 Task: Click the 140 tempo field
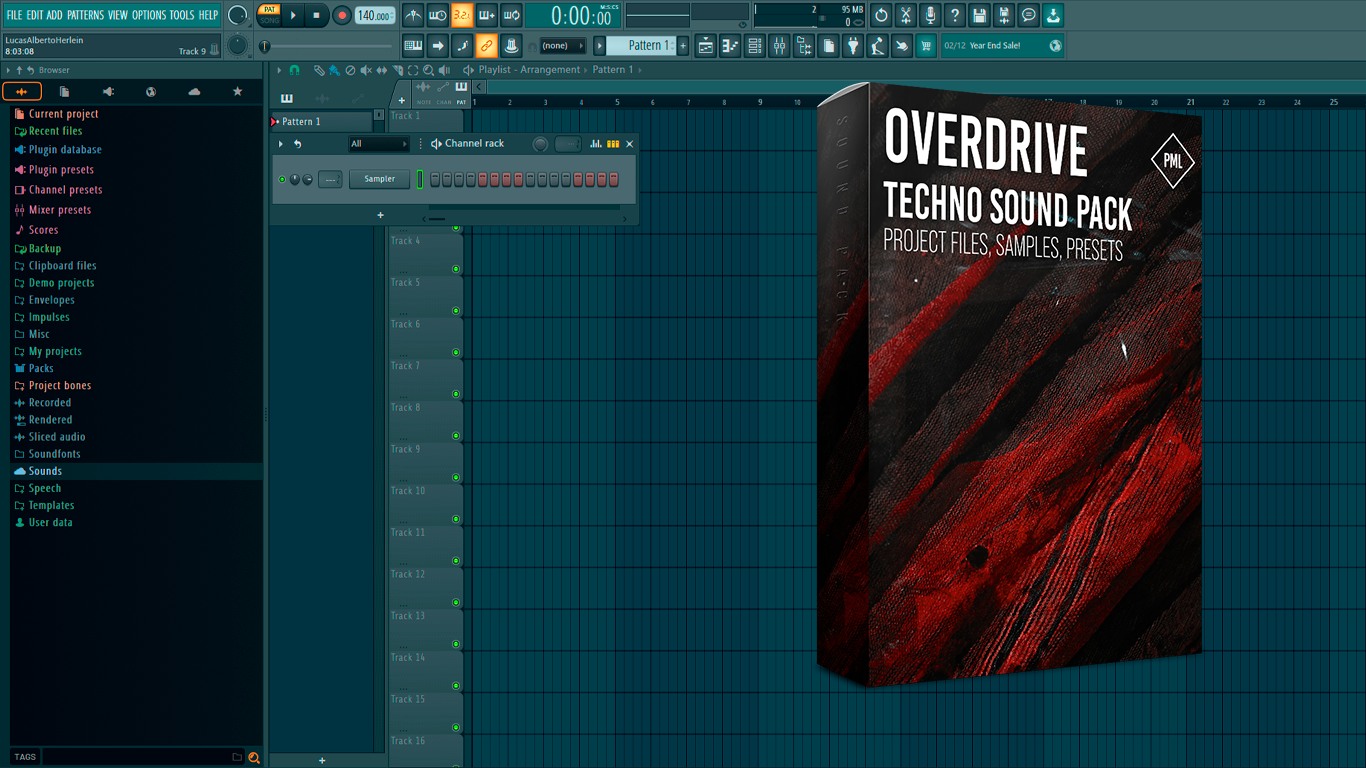click(x=375, y=16)
